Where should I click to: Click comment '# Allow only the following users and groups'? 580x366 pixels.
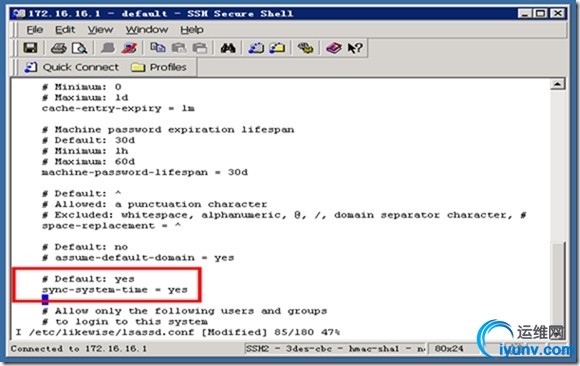pos(185,311)
